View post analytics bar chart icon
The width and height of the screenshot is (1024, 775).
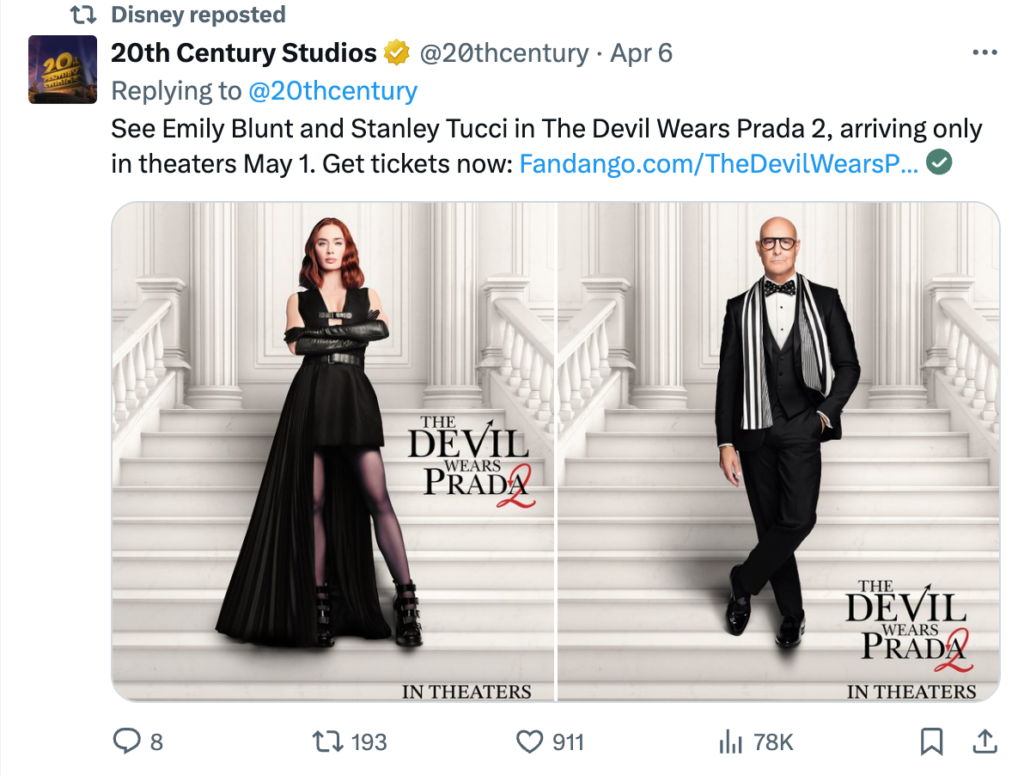(x=728, y=742)
